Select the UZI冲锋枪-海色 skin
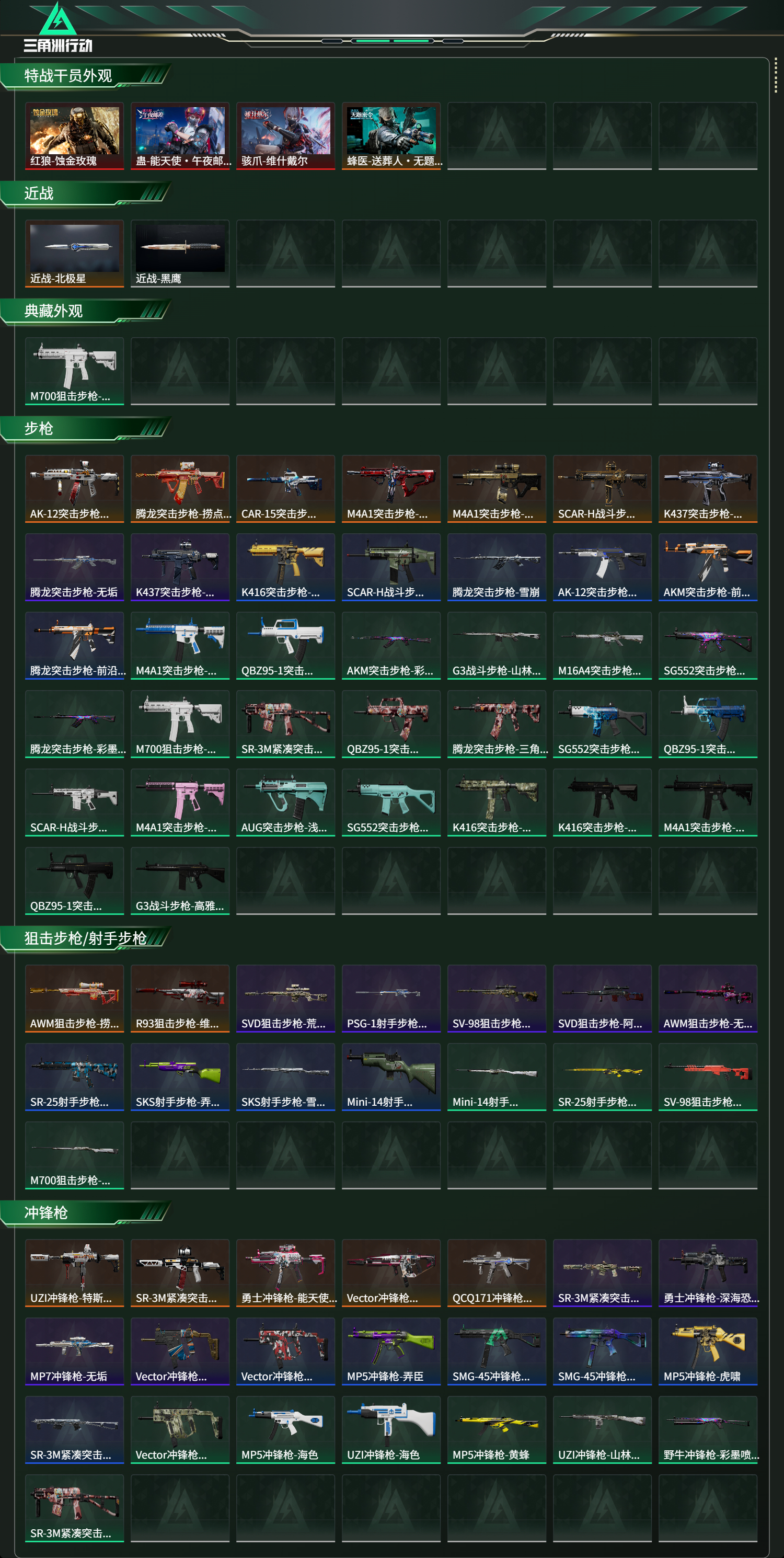The width and height of the screenshot is (784, 1558). [x=391, y=1430]
